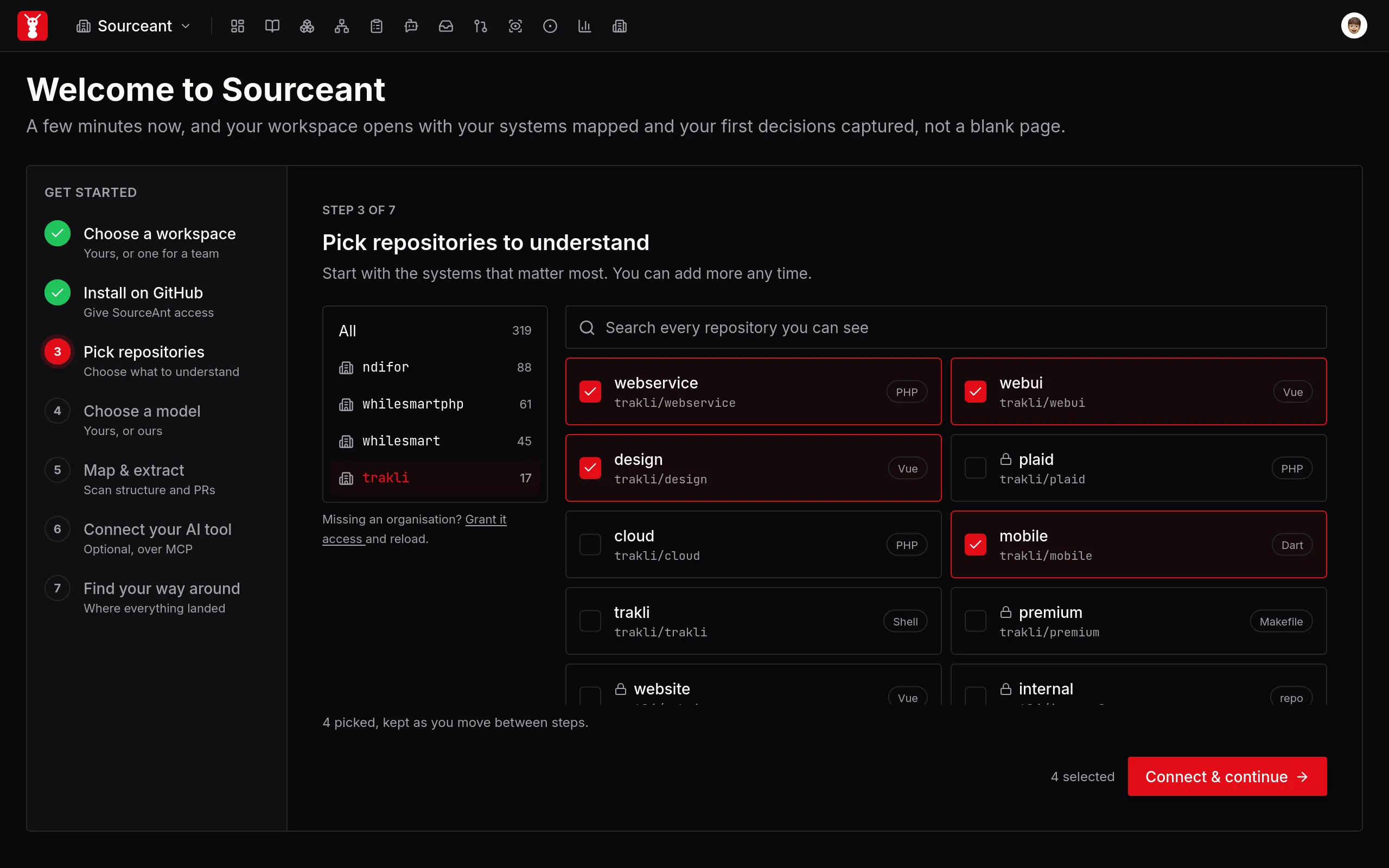Select the whilesmart organisation
This screenshot has width=1389, height=868.
coord(435,441)
